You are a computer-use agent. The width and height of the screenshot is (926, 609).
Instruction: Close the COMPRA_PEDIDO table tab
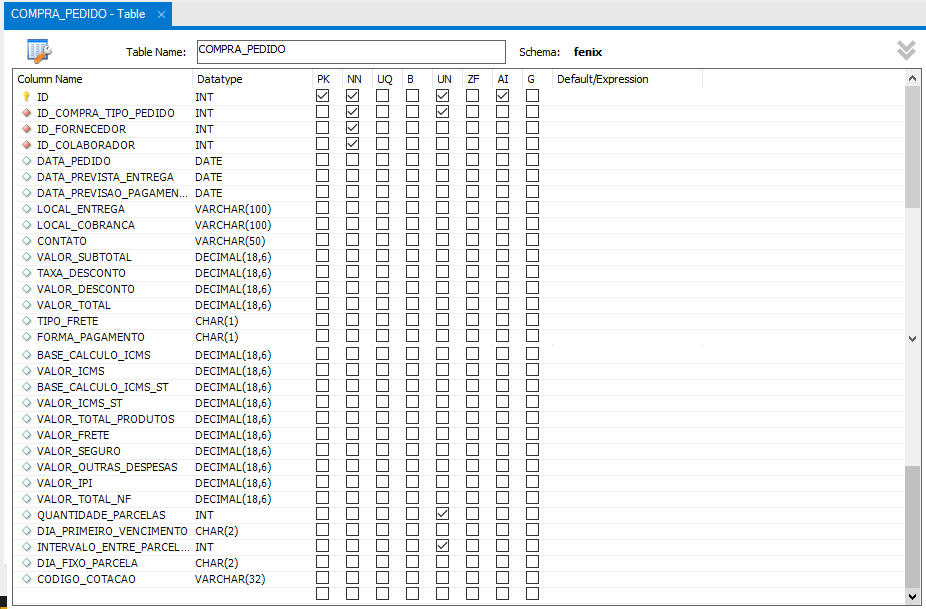pos(161,14)
